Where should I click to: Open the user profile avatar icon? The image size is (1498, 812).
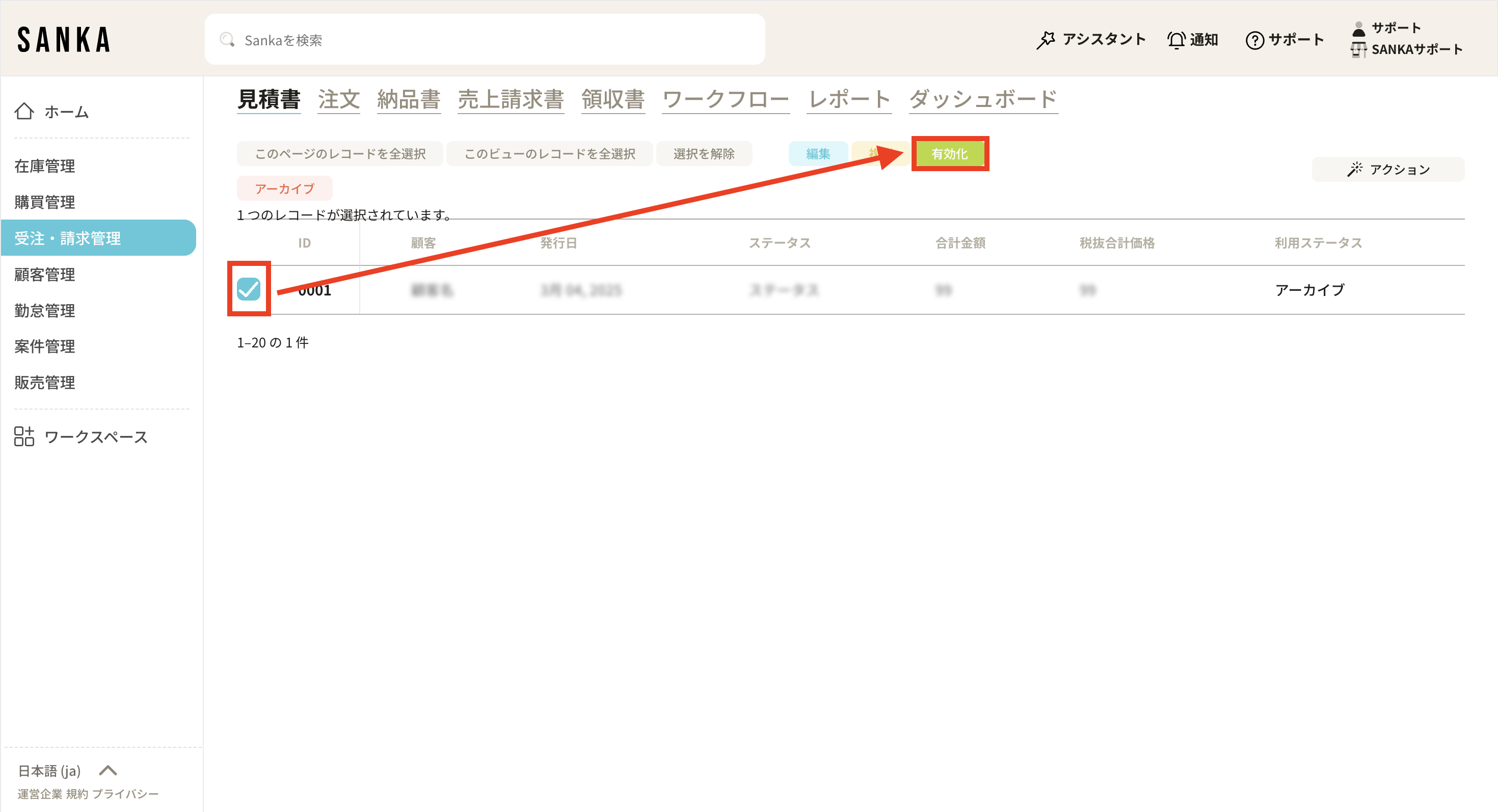pos(1358,28)
